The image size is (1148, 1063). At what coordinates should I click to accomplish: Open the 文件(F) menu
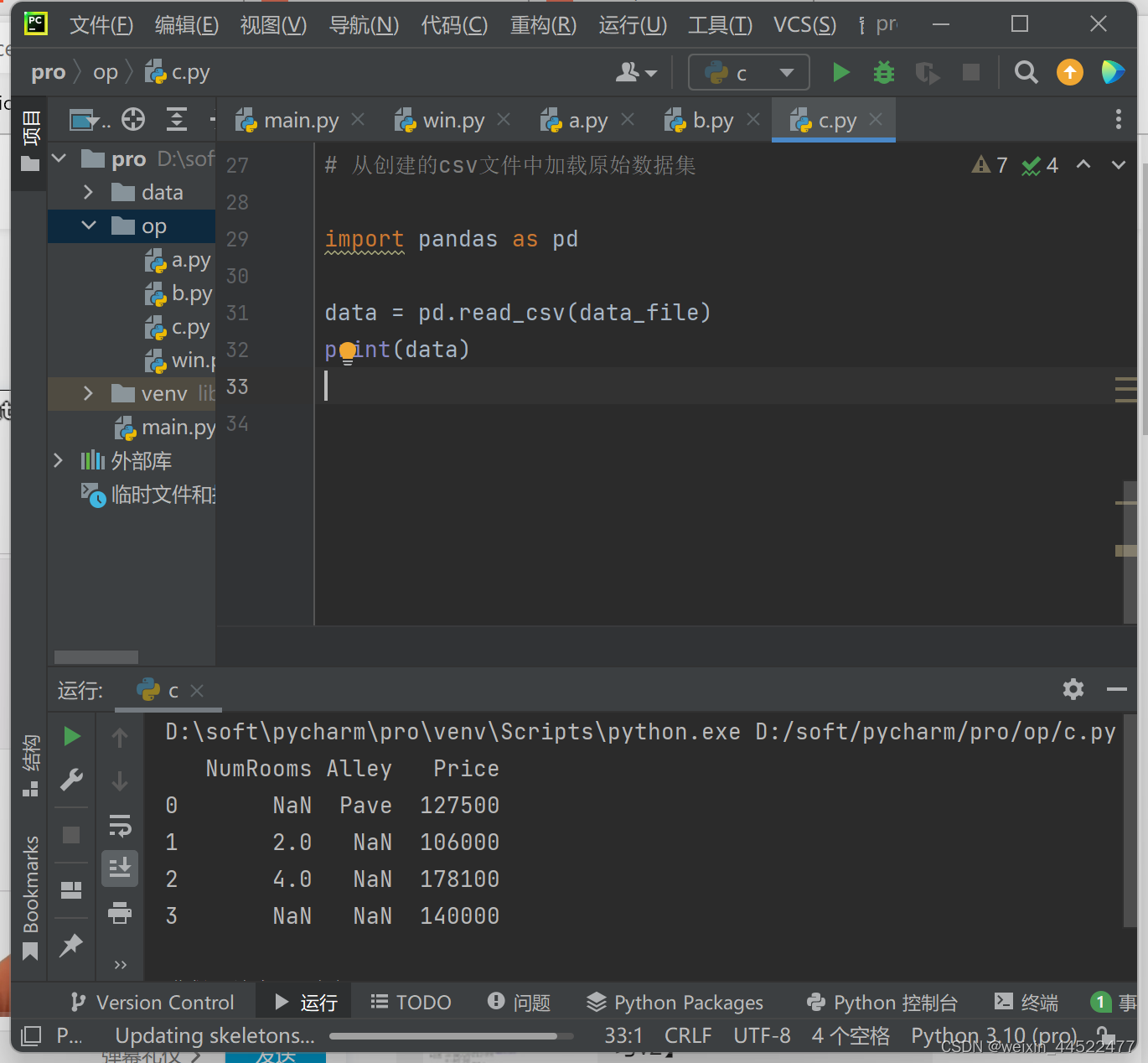pos(101,25)
